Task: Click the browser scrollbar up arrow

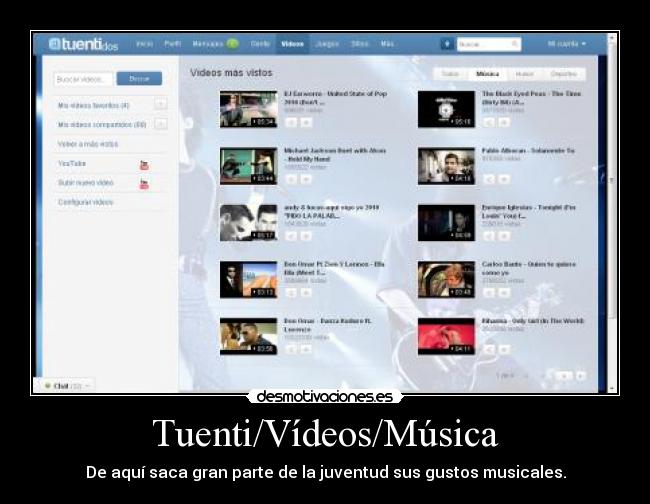Action: click(x=611, y=37)
